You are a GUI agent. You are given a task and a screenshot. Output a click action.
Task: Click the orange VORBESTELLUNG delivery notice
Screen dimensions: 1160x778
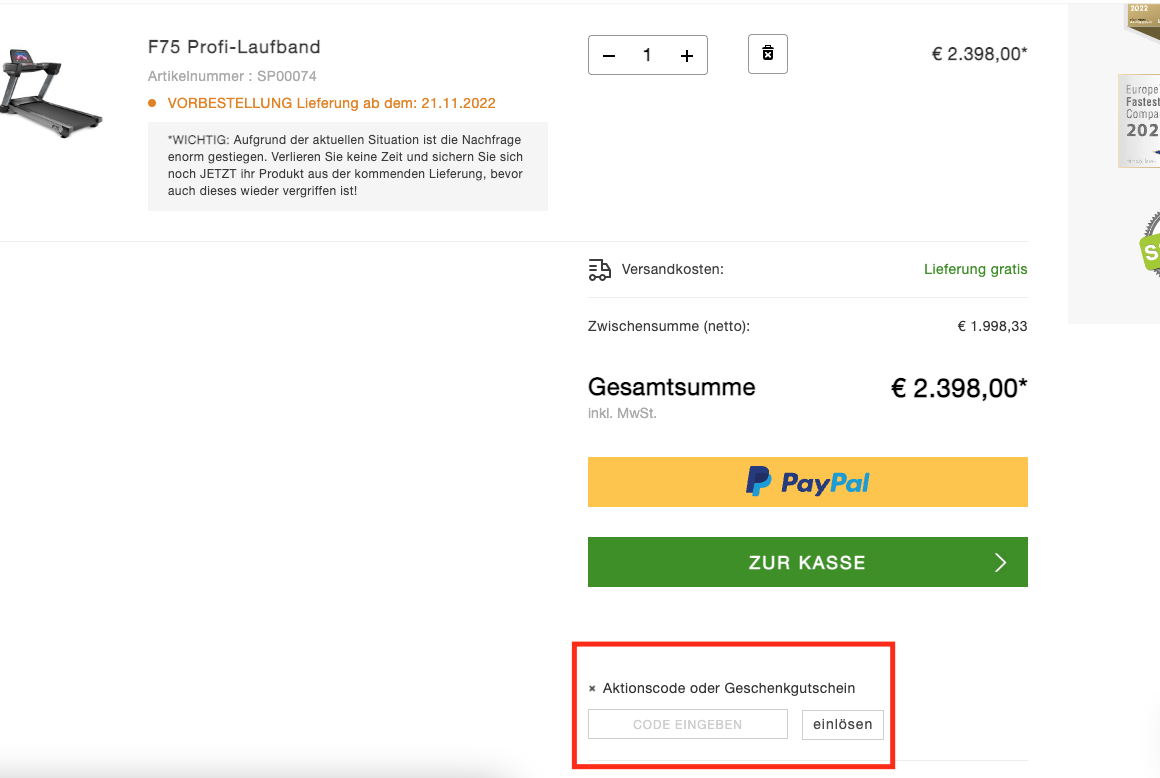pos(330,103)
